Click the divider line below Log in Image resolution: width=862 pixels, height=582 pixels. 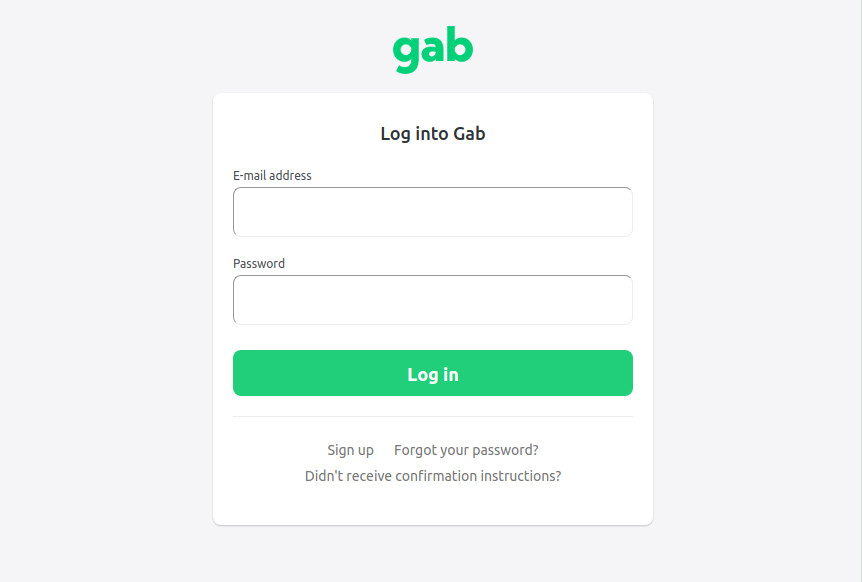432,416
